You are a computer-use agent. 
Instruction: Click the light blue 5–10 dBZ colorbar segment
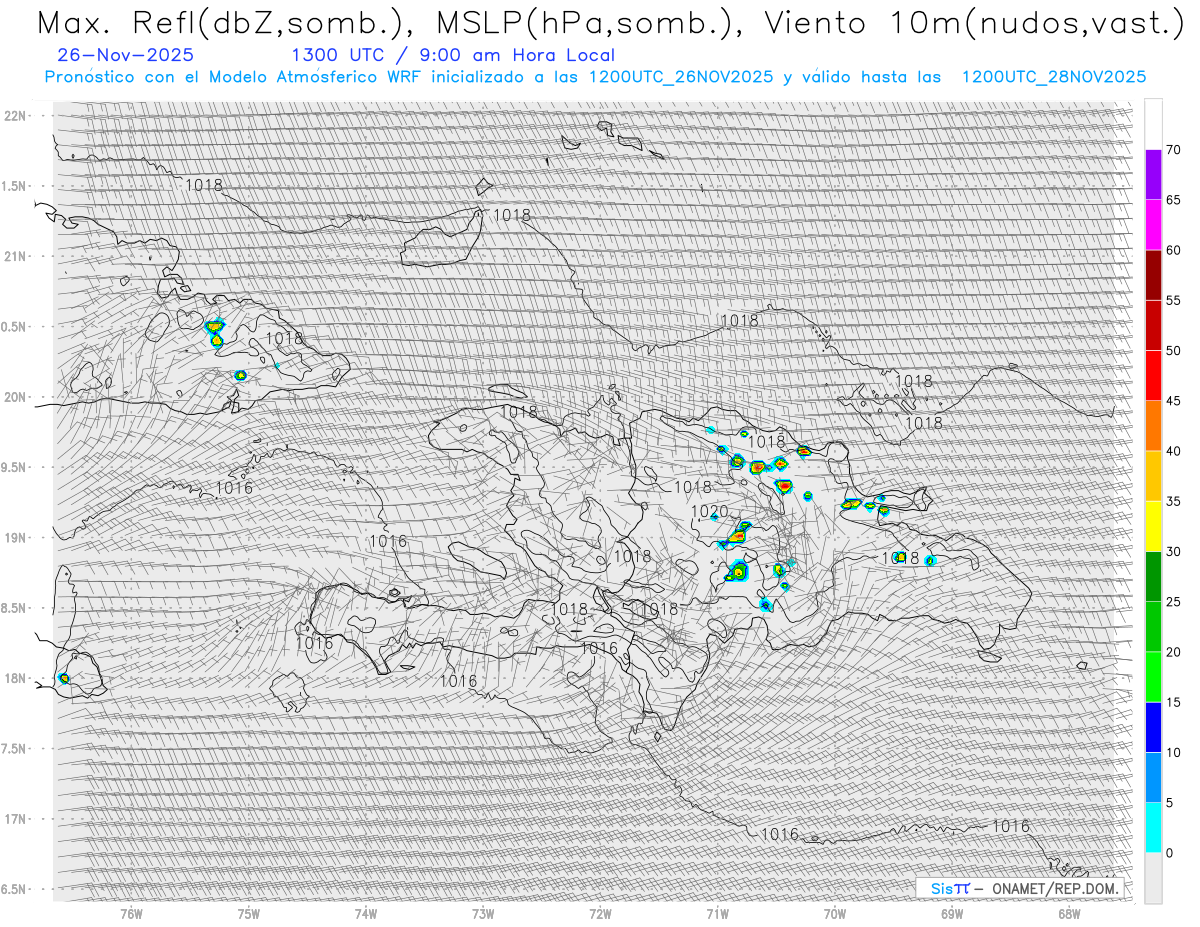tap(1153, 778)
